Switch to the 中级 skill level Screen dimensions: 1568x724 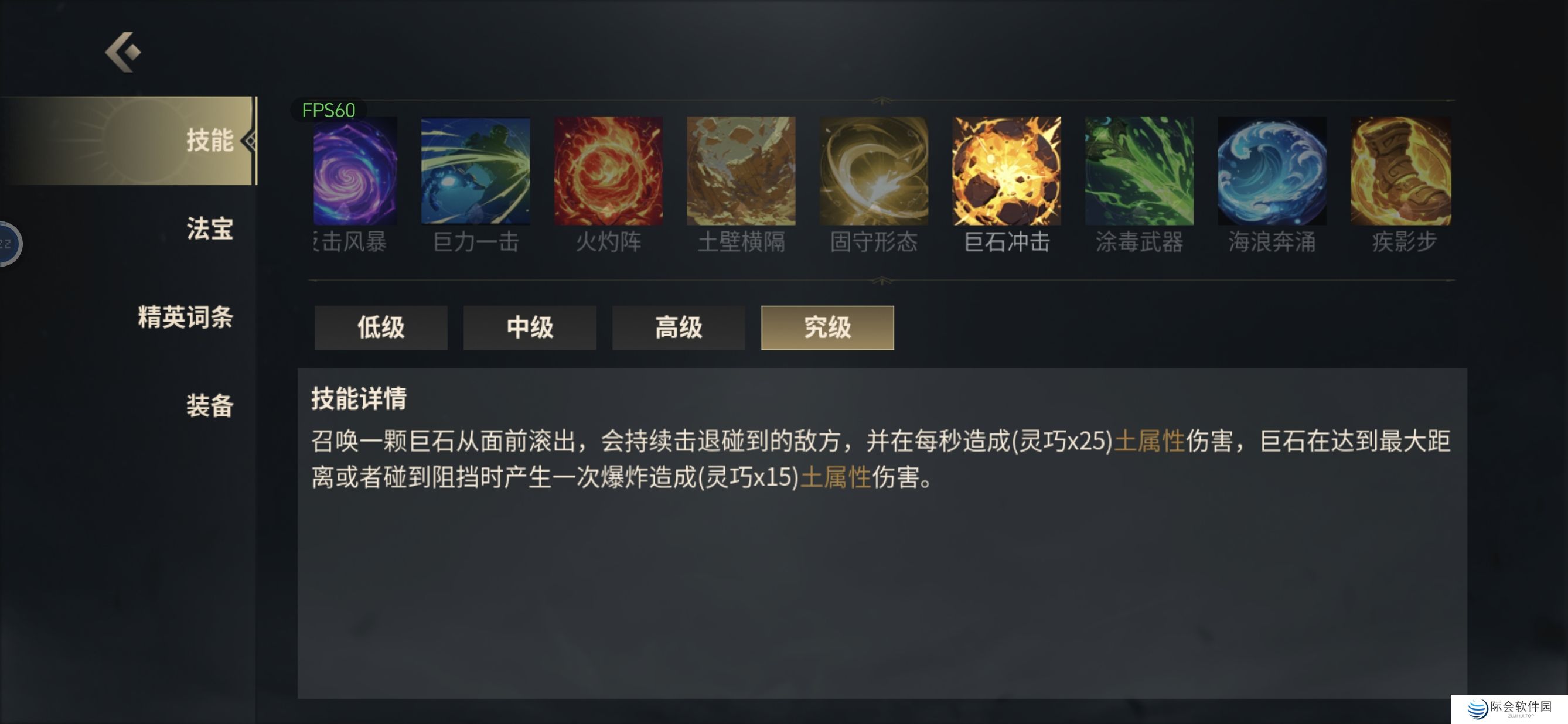point(530,327)
